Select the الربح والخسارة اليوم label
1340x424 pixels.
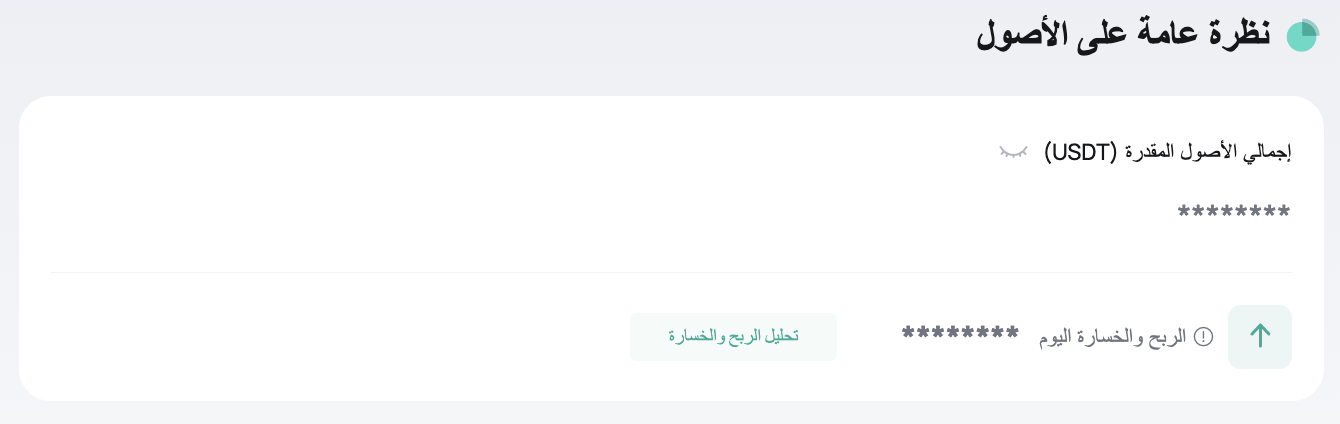pyautogui.click(x=1113, y=337)
